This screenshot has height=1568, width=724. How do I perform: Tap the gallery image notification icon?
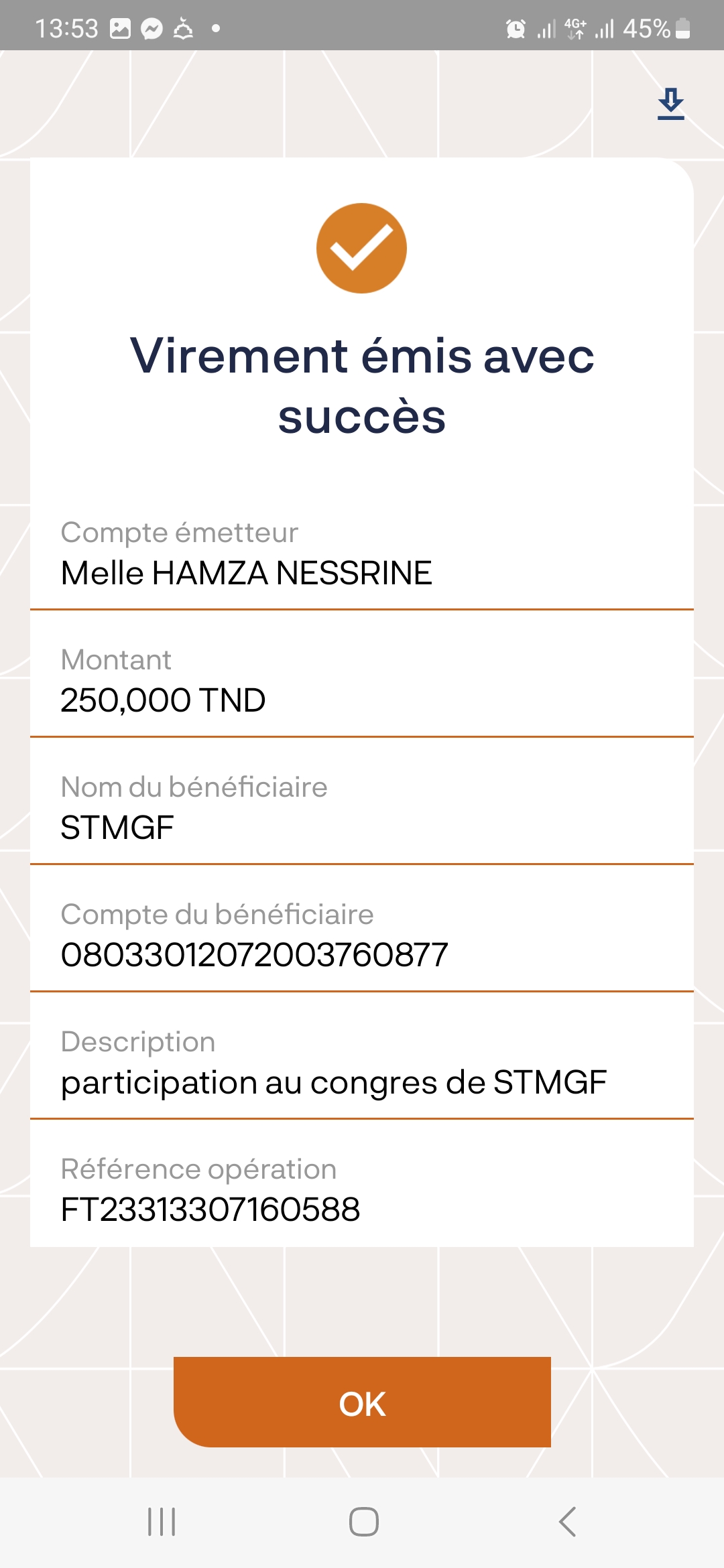click(120, 29)
